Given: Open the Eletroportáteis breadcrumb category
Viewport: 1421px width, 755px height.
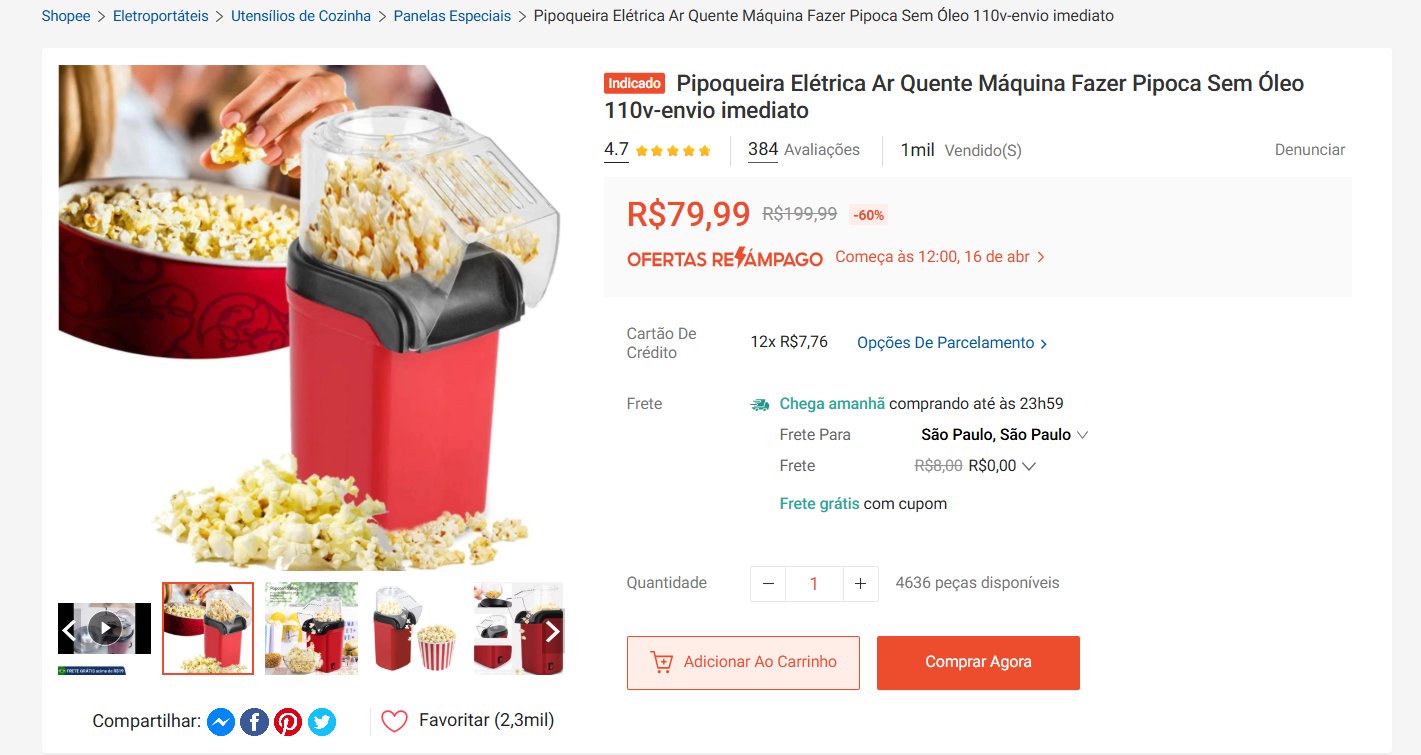Looking at the screenshot, I should pyautogui.click(x=161, y=16).
